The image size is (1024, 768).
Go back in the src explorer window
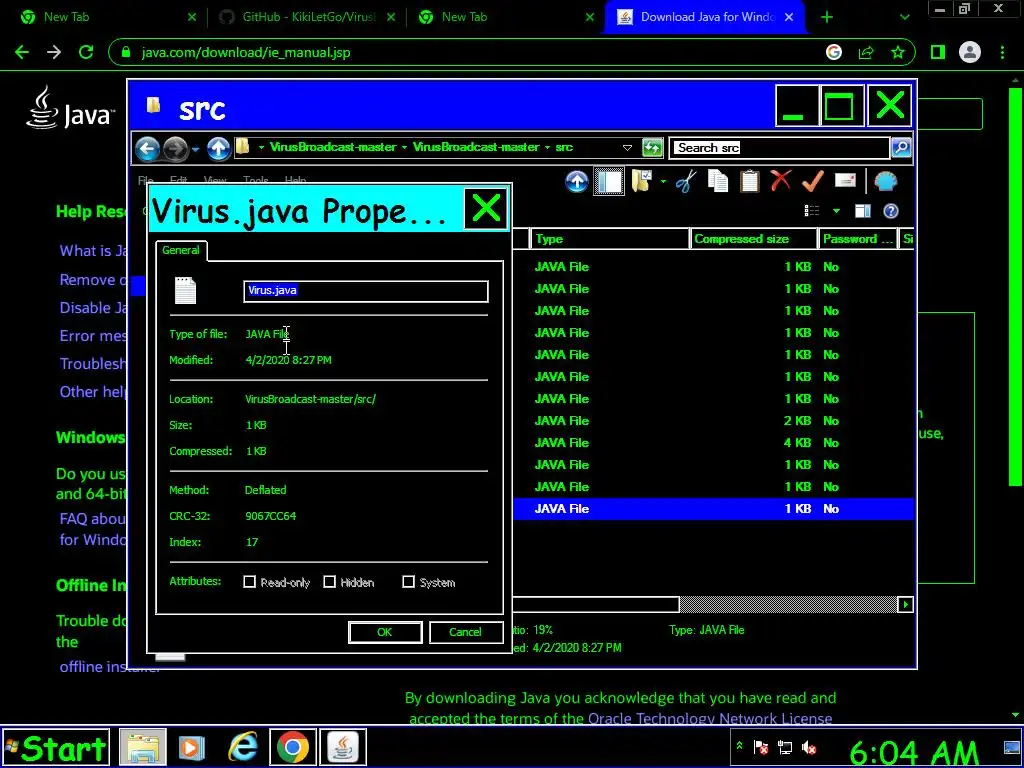[148, 148]
